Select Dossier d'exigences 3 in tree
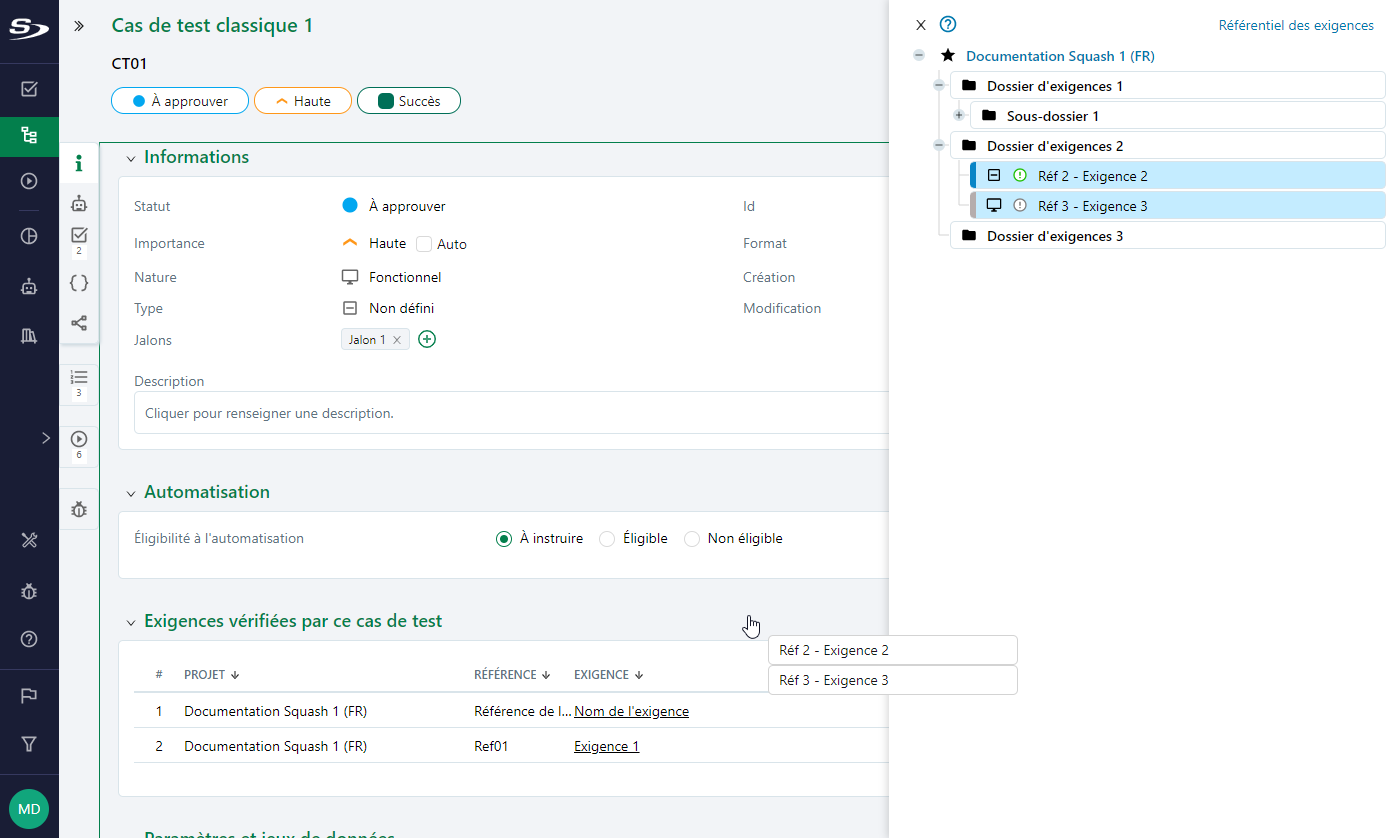 [x=1054, y=236]
